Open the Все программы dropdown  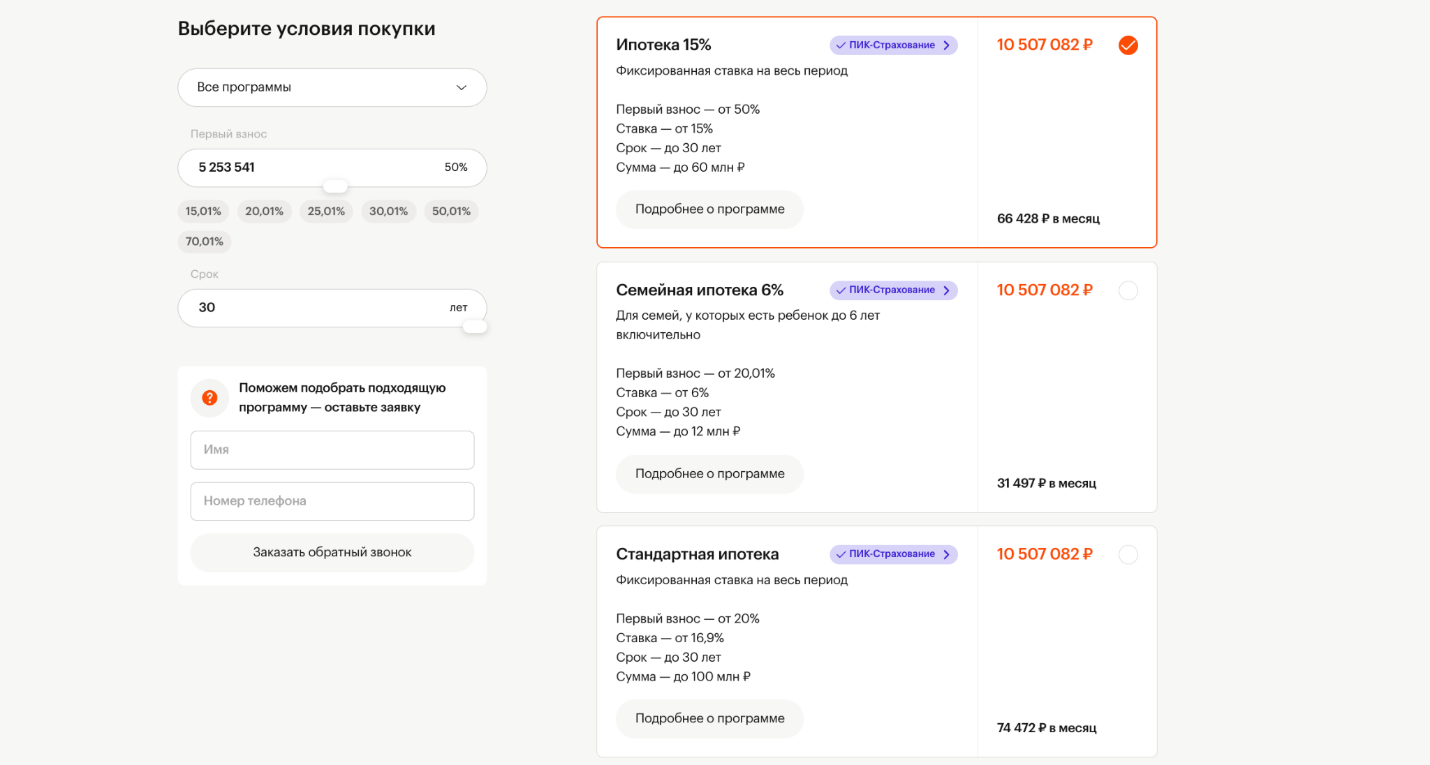pyautogui.click(x=332, y=87)
